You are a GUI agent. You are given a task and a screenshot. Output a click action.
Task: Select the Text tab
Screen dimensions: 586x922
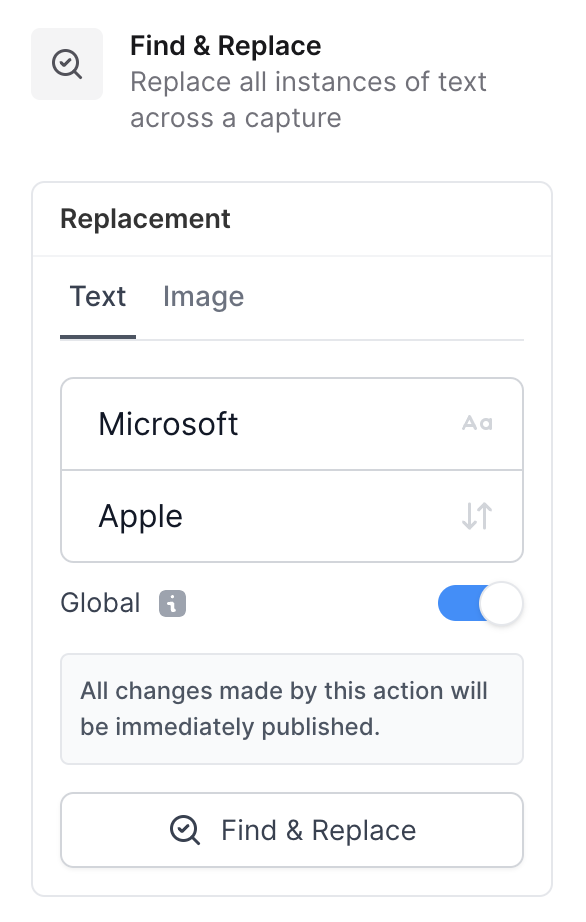pos(98,296)
